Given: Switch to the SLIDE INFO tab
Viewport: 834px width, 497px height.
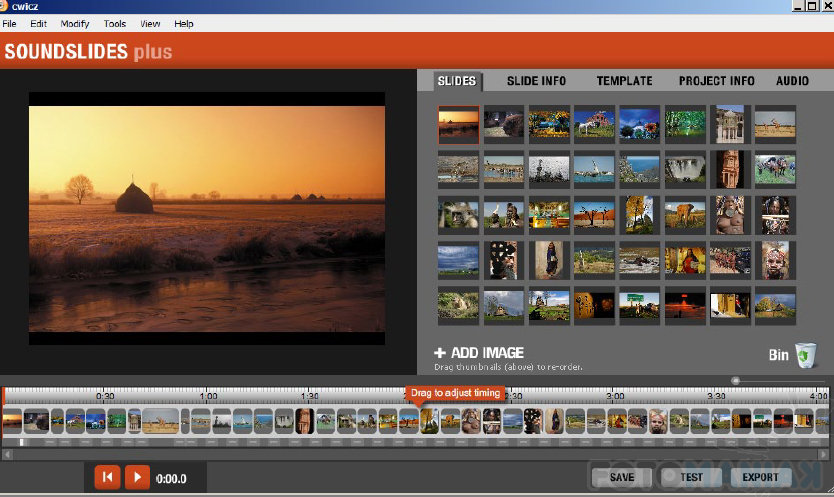Looking at the screenshot, I should click(536, 81).
